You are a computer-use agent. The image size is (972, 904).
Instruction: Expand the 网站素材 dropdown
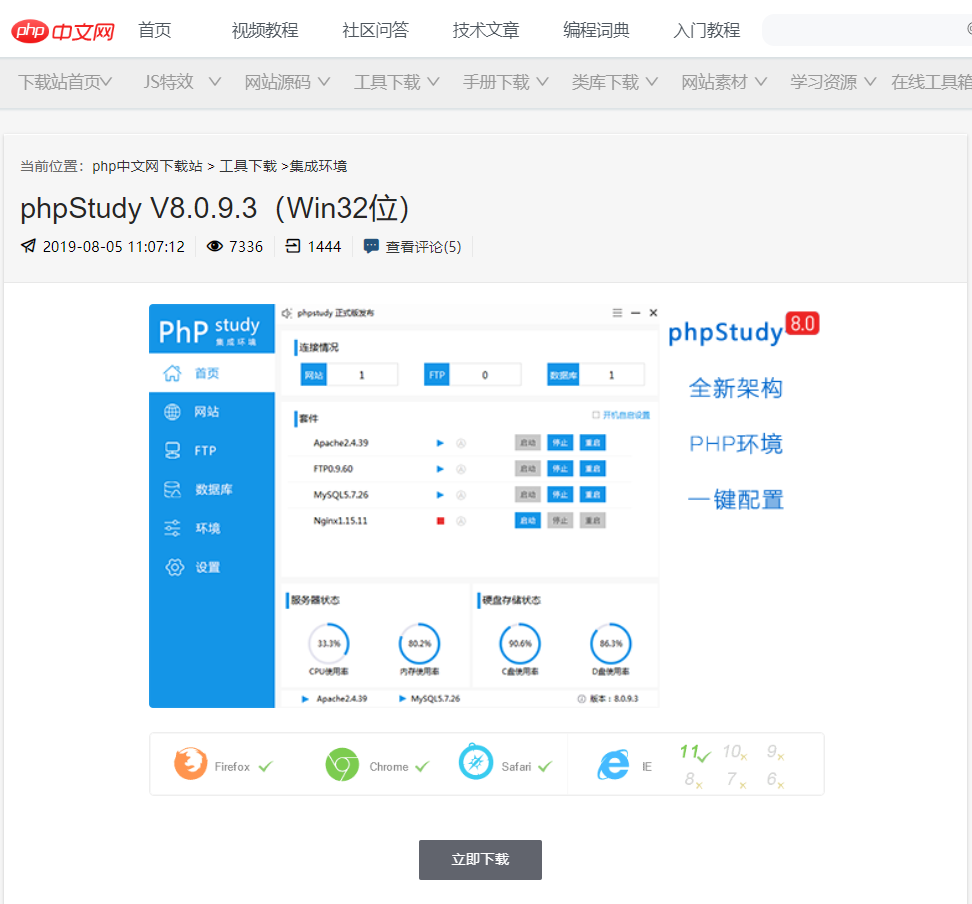[x=720, y=82]
